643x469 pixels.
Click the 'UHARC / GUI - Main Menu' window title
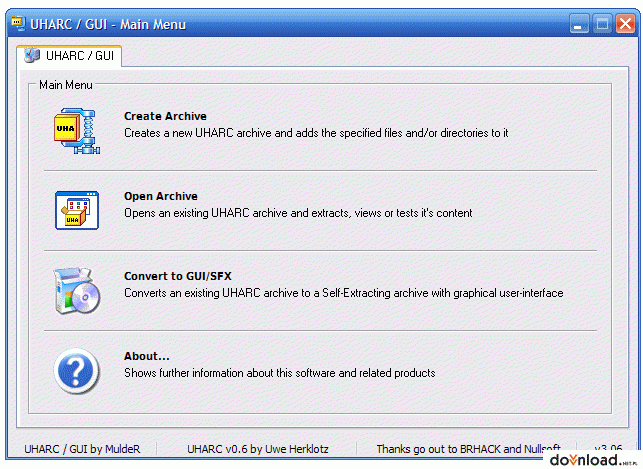(108, 24)
